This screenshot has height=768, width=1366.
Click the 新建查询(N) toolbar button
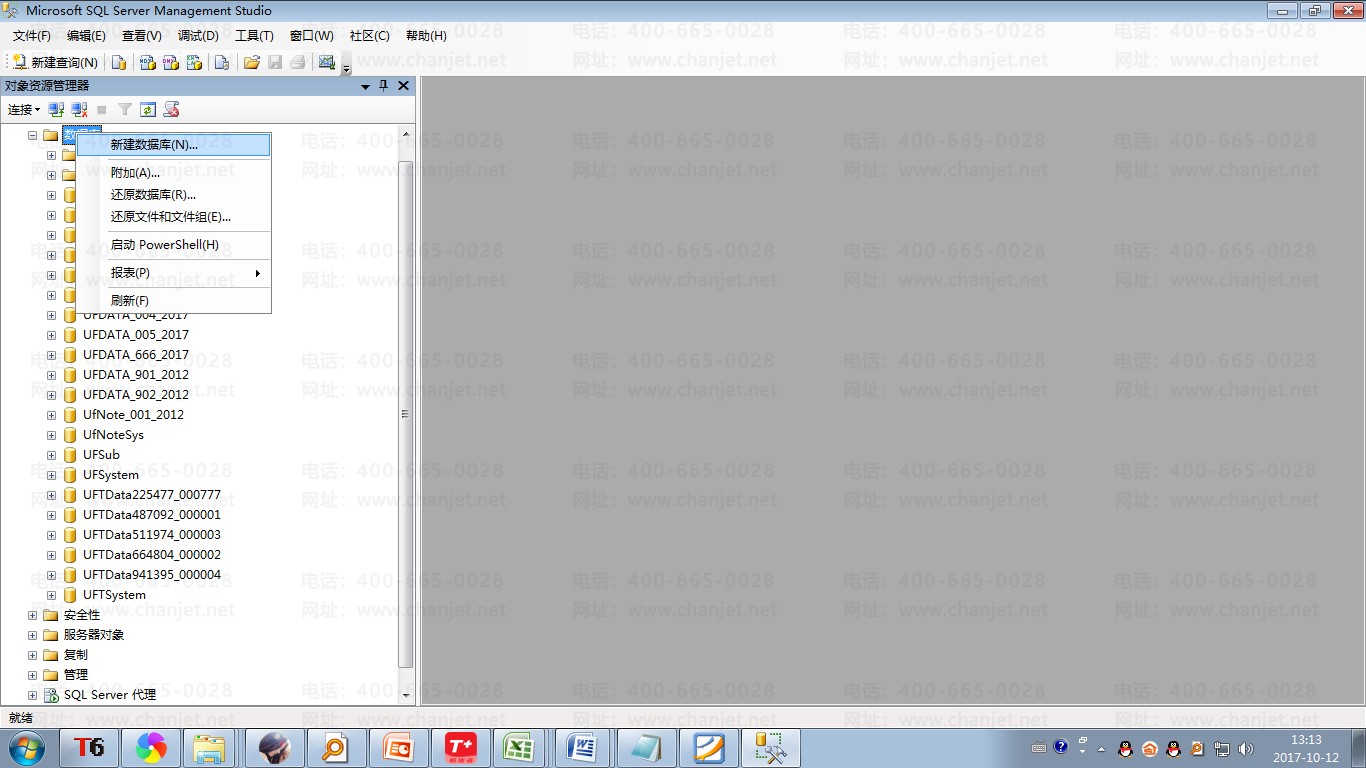point(55,62)
